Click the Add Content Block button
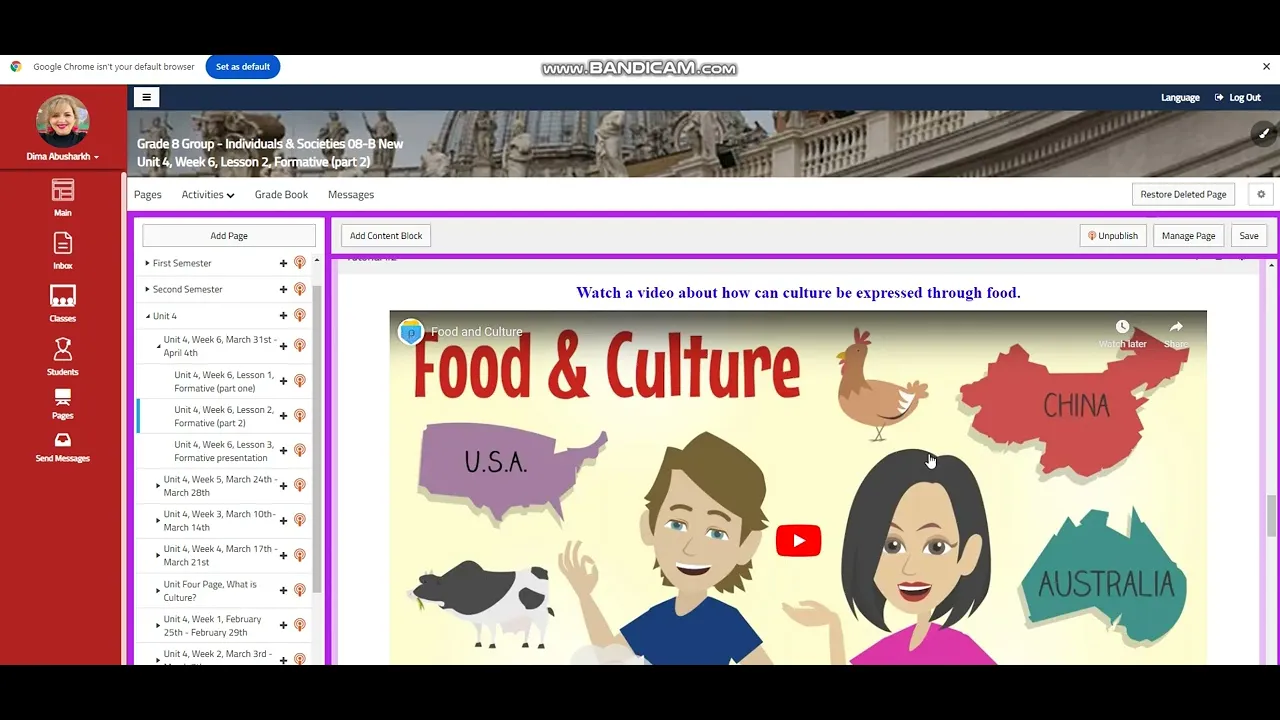The image size is (1280, 720). pos(386,236)
